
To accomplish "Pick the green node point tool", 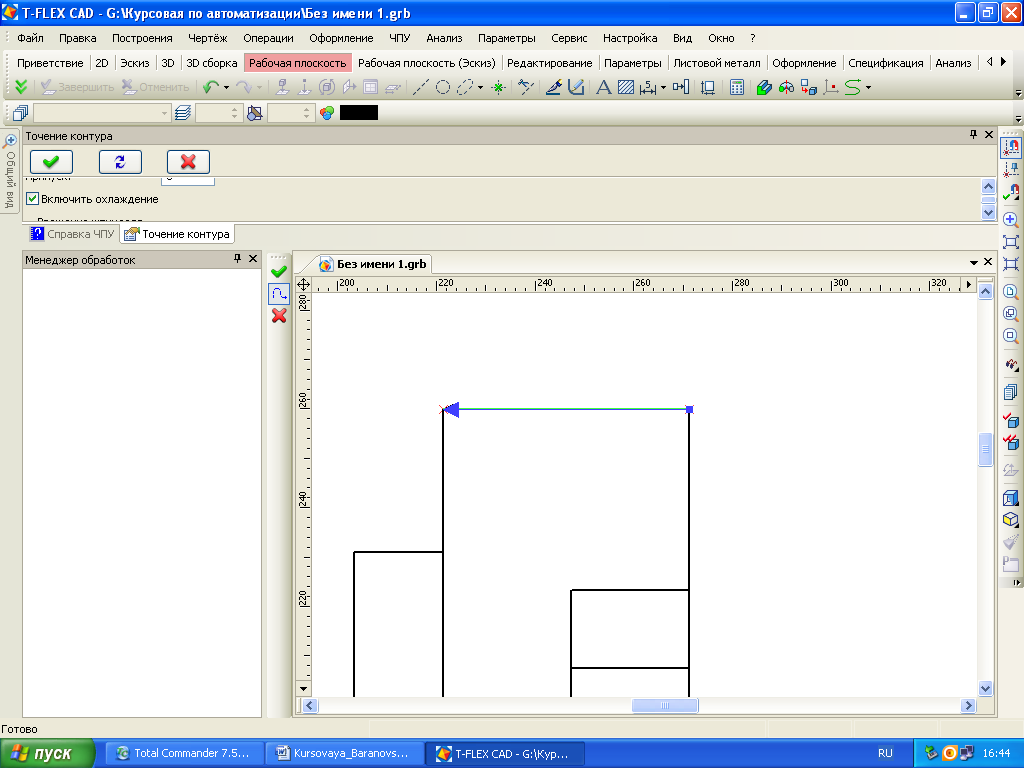I will [x=498, y=87].
